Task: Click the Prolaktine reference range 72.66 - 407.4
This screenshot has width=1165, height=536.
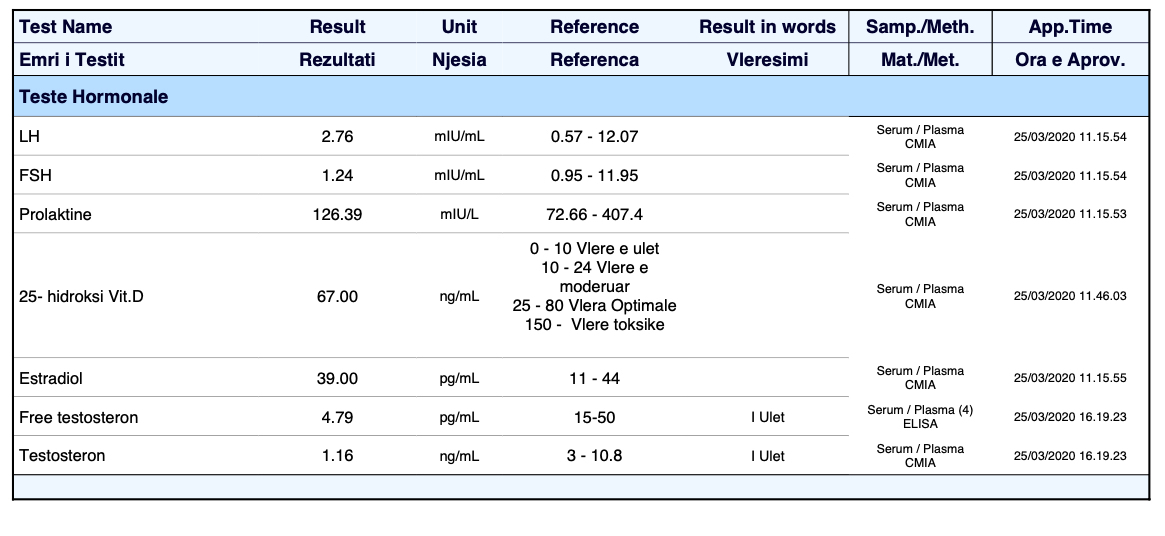Action: tap(594, 214)
